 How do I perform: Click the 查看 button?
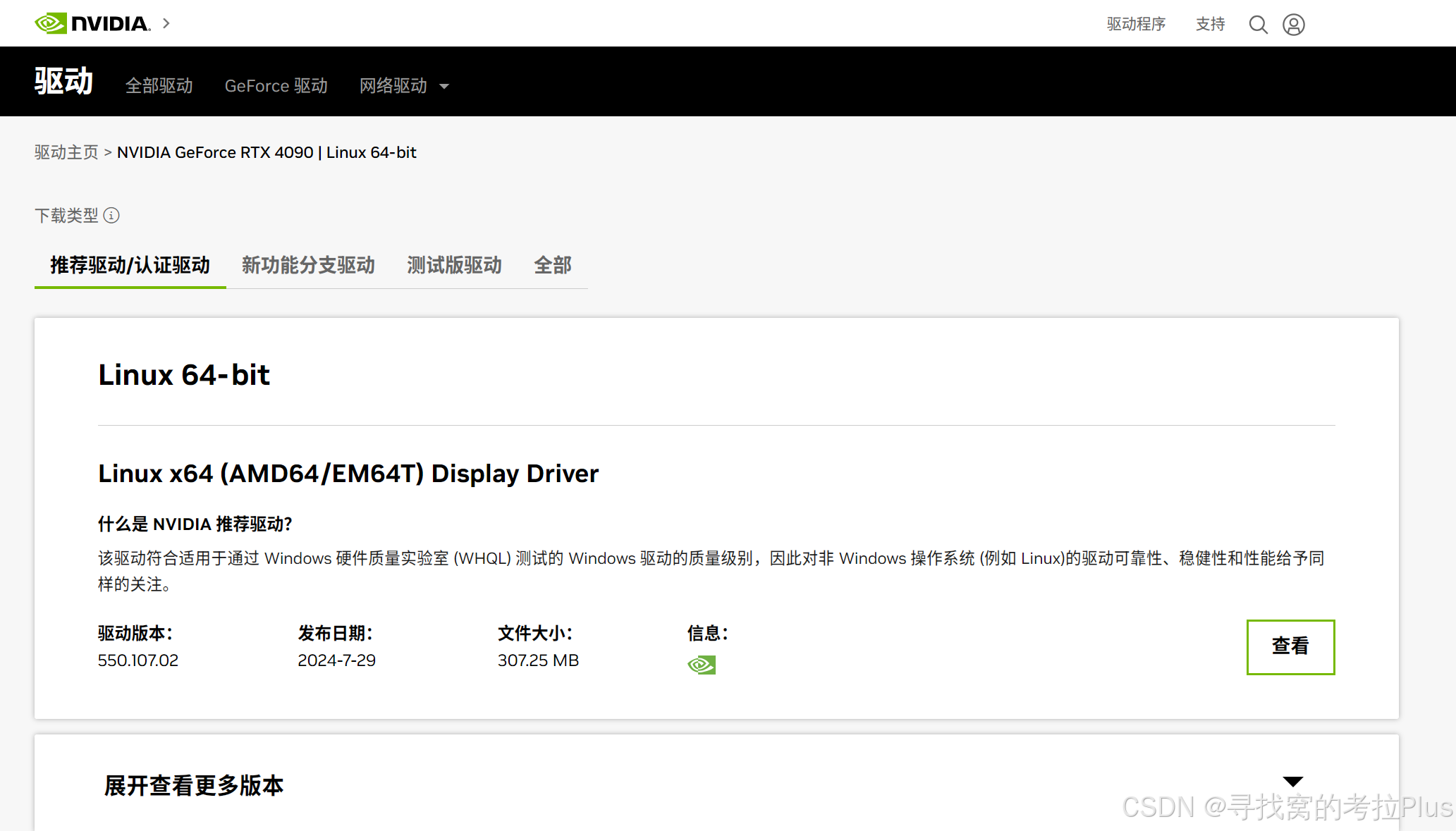point(1290,647)
